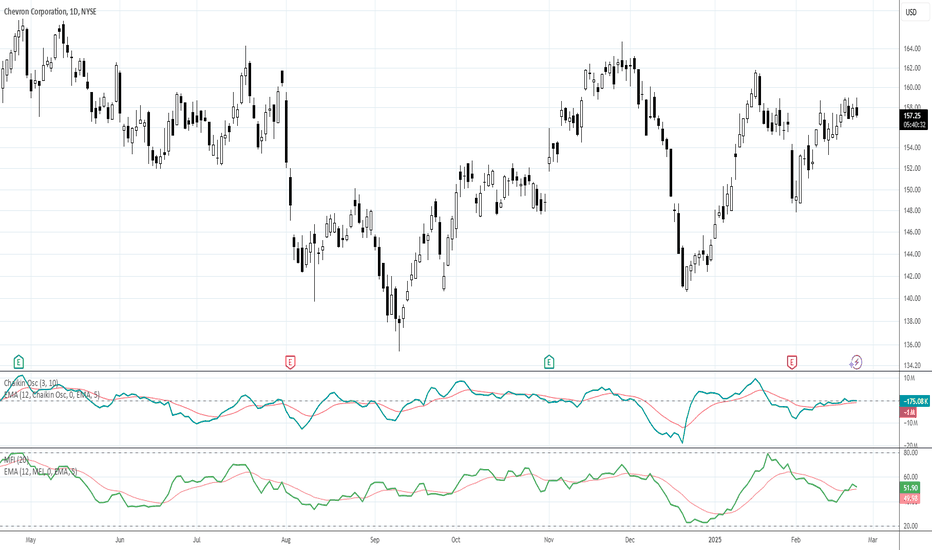This screenshot has width=932, height=550.
Task: Click the 10M Chaikin scale label
Action: click(x=909, y=378)
